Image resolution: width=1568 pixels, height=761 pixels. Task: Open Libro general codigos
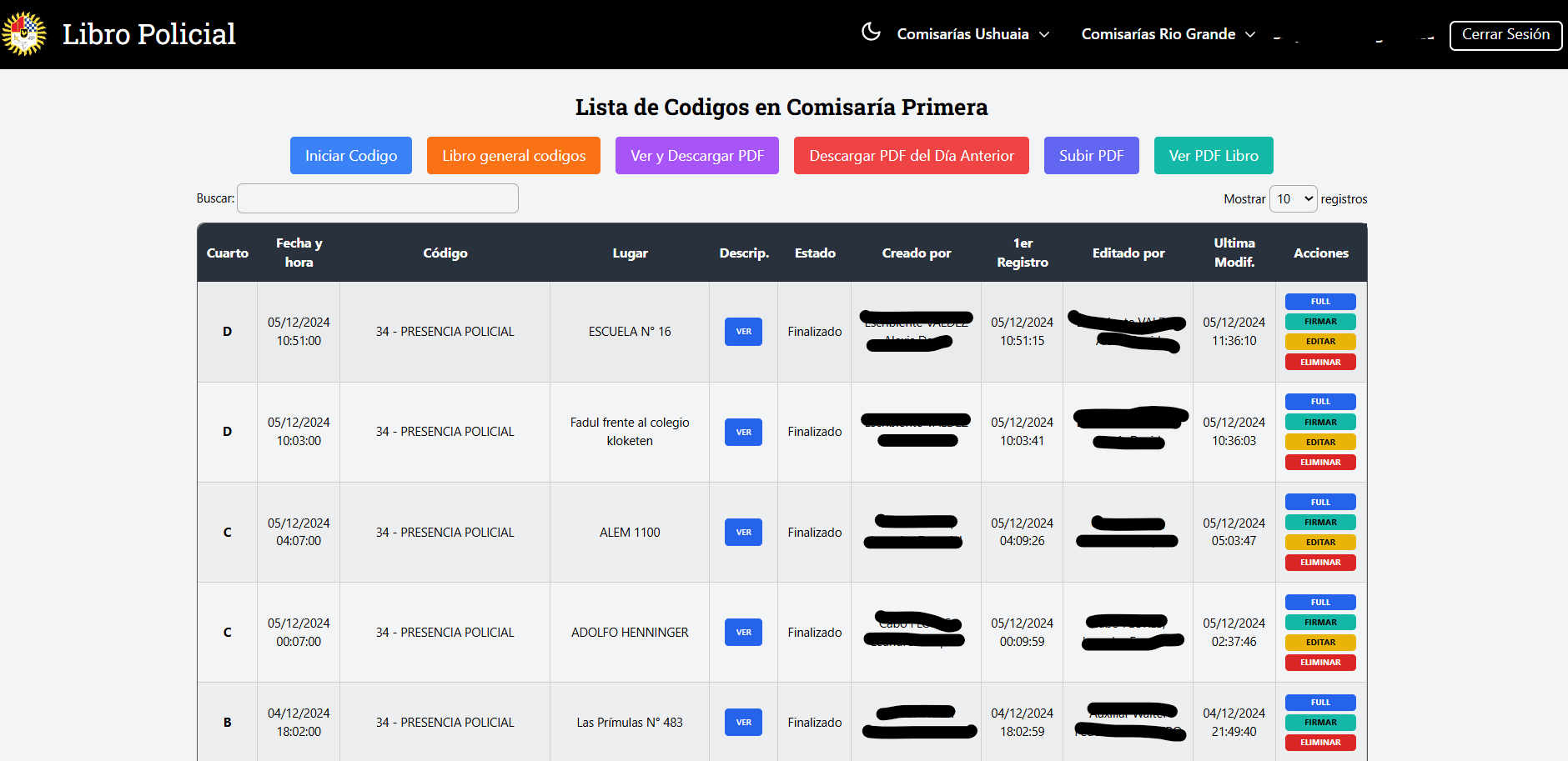click(513, 156)
